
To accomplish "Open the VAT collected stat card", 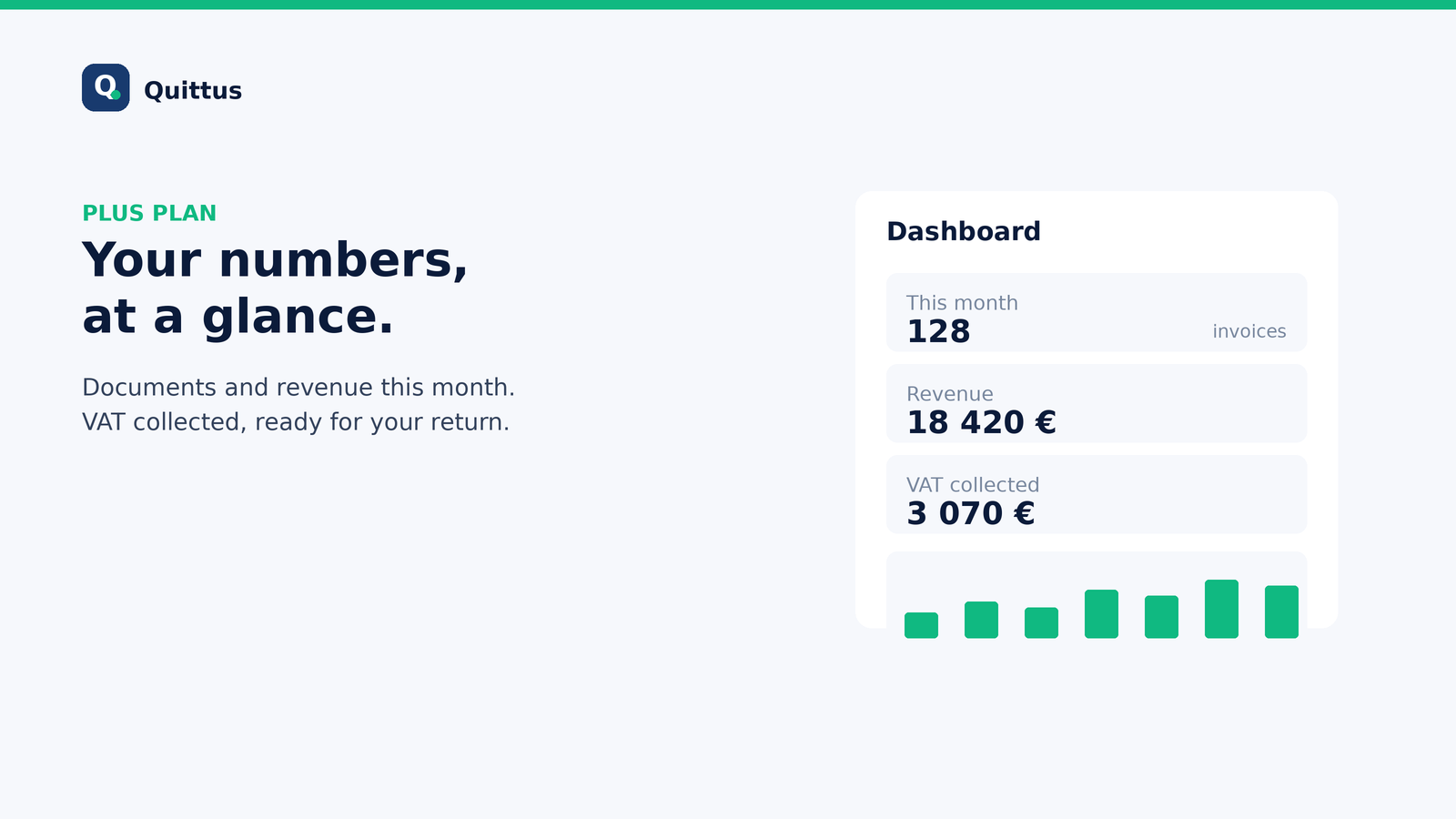I will pyautogui.click(x=1097, y=494).
